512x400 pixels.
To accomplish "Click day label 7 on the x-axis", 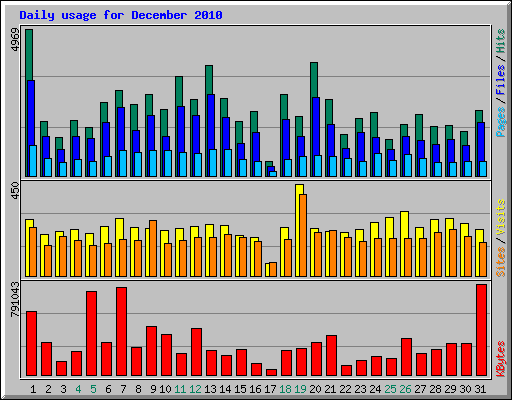I will (123, 389).
